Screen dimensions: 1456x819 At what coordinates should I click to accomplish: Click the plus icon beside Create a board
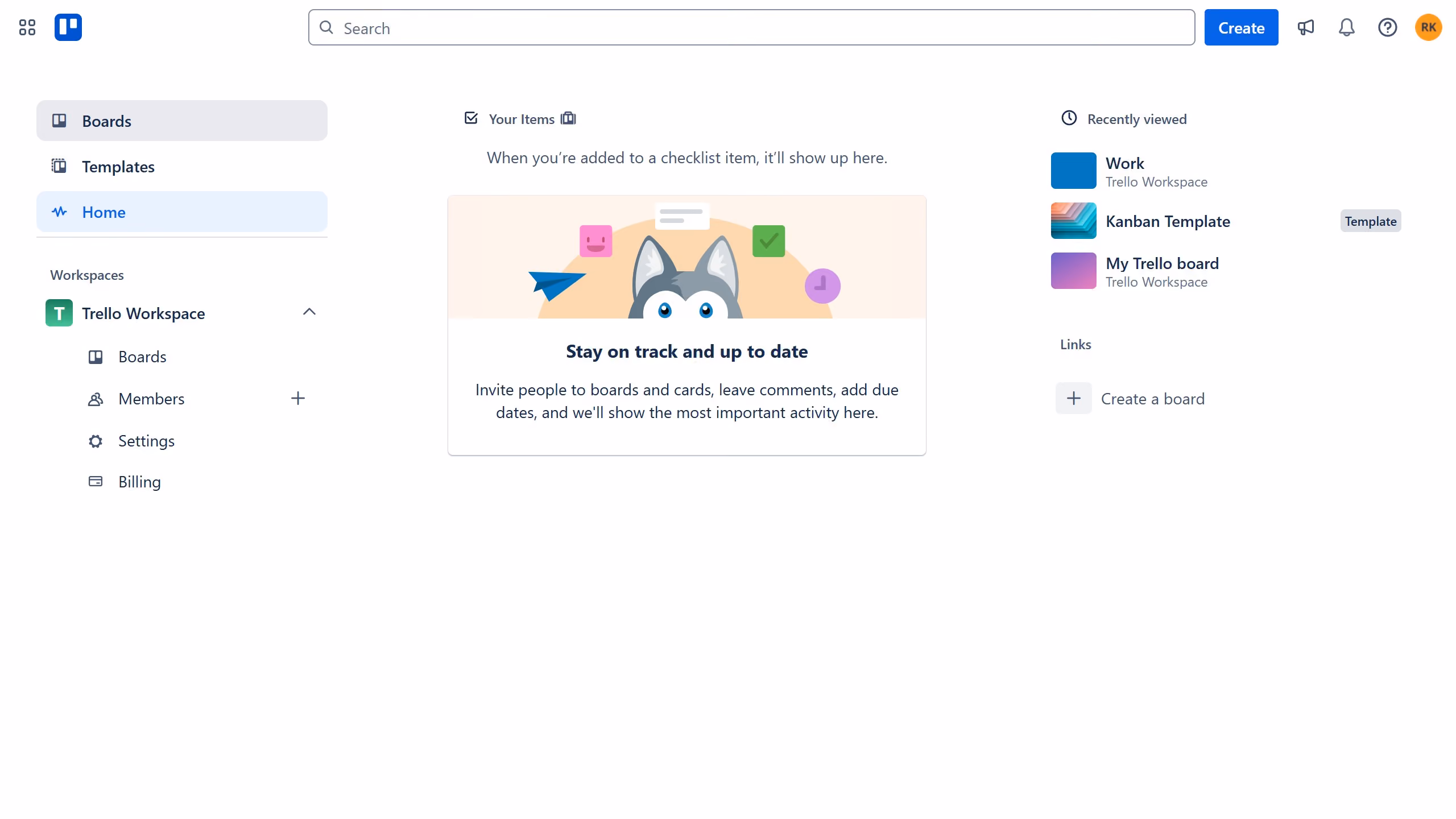pos(1074,398)
